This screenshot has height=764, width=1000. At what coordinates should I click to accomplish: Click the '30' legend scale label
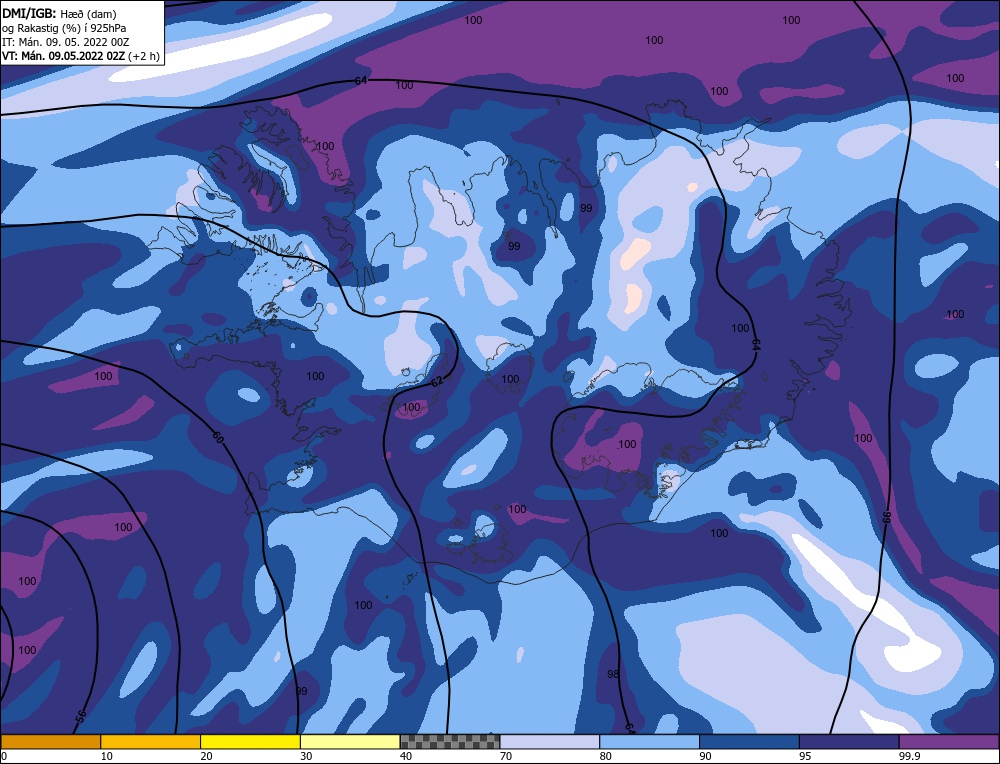(306, 756)
